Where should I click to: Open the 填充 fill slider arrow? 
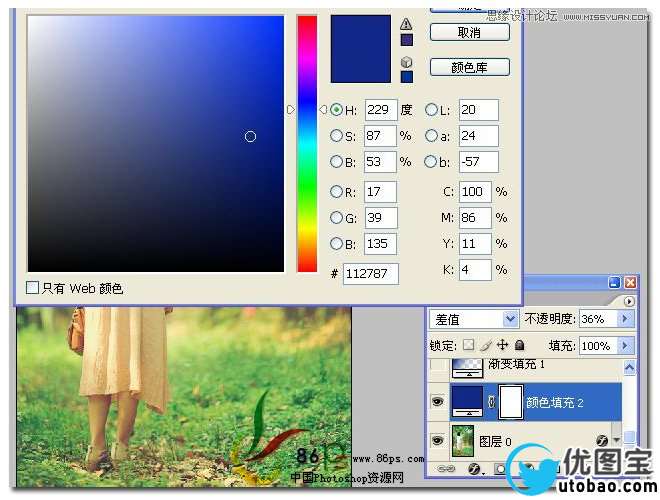coord(625,346)
